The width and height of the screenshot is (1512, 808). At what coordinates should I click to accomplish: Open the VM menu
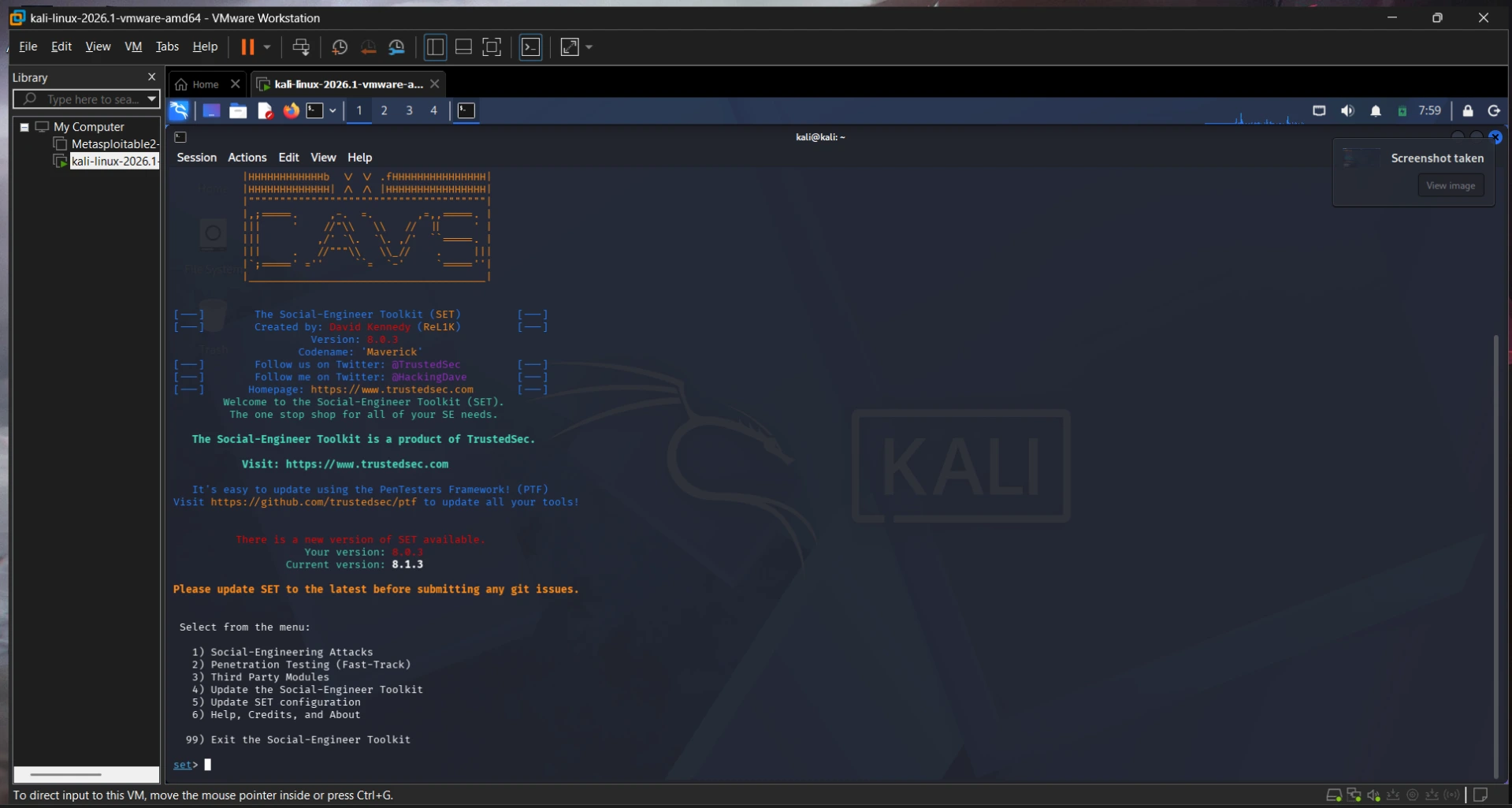coord(133,47)
